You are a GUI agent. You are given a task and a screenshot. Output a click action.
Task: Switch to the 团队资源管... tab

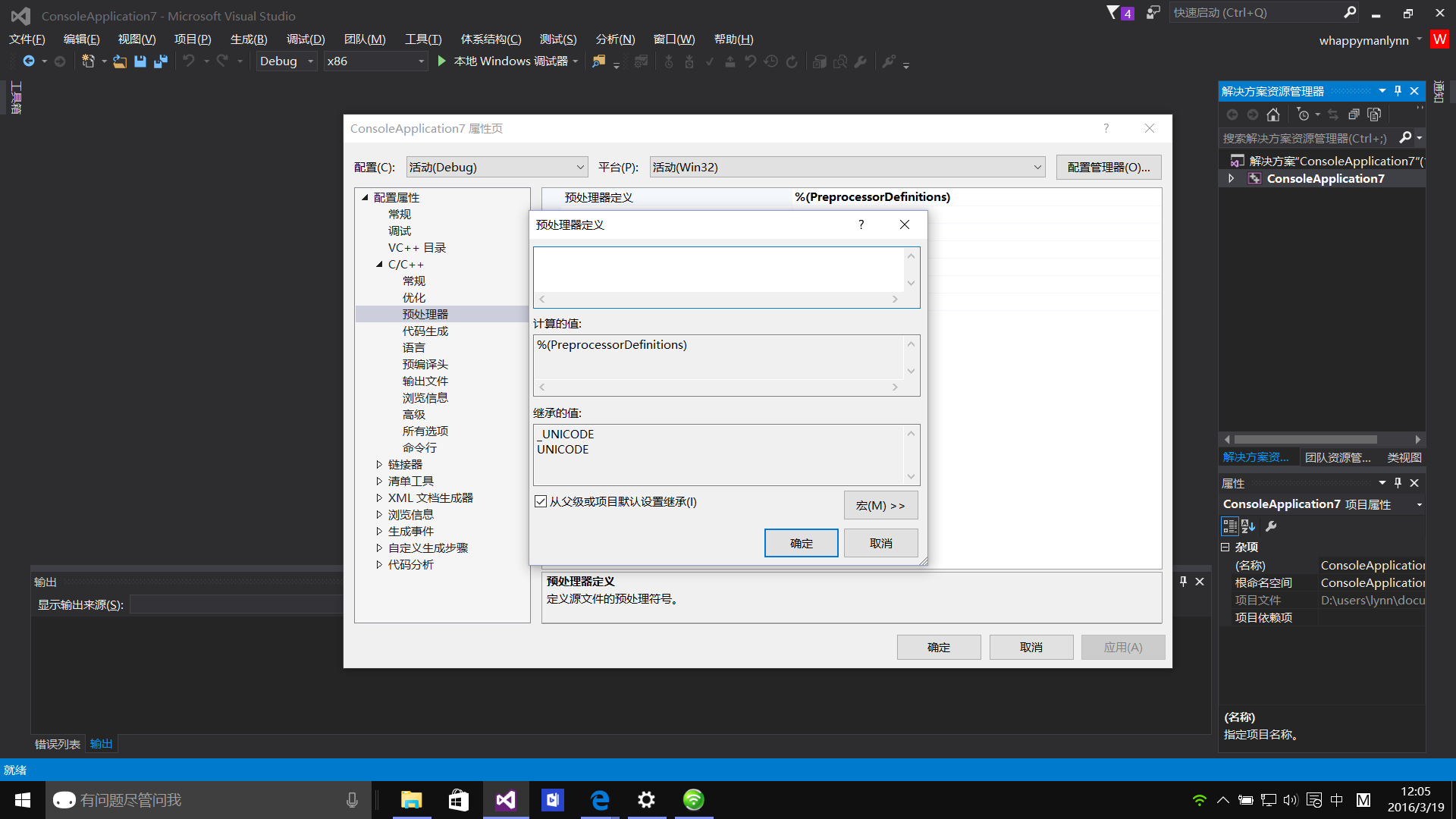coord(1338,457)
